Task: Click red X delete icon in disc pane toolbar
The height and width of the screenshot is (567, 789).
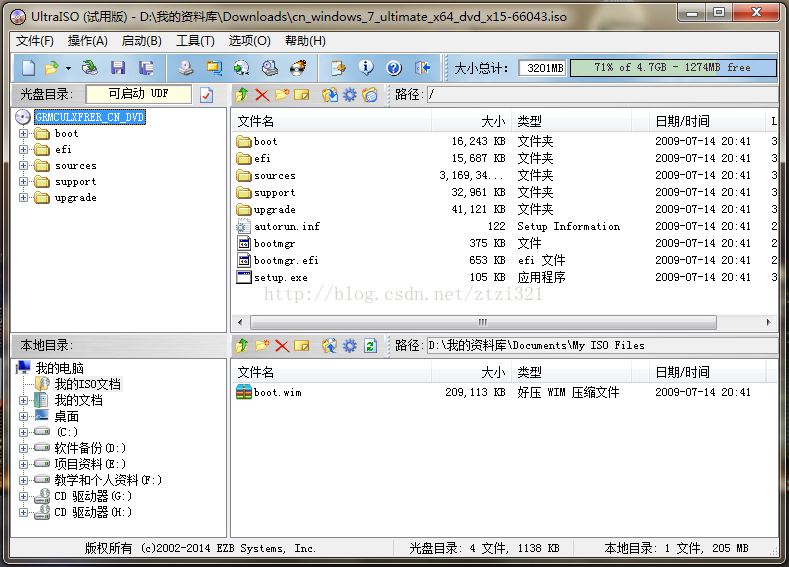Action: pyautogui.click(x=262, y=95)
